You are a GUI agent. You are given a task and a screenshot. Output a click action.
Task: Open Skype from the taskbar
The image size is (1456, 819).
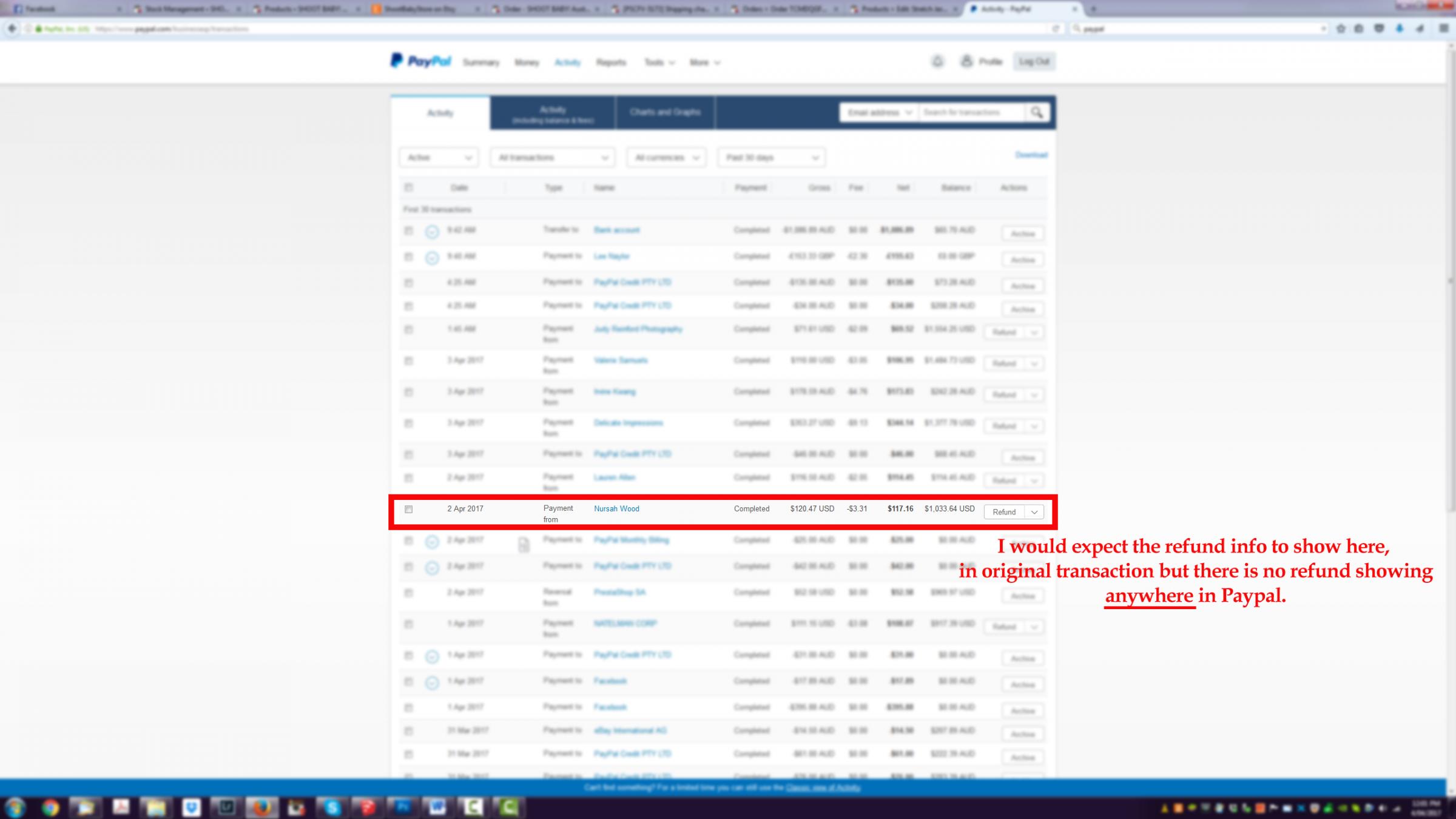[332, 807]
